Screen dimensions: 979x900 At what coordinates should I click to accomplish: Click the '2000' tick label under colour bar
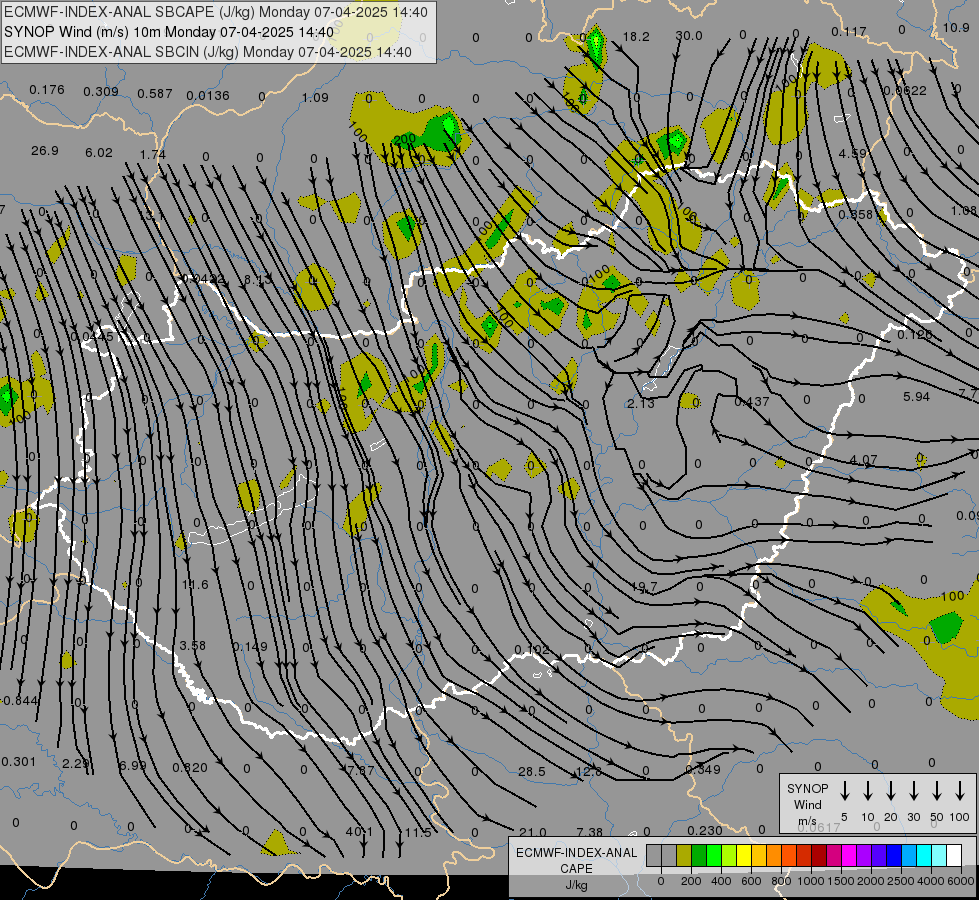pos(871,881)
